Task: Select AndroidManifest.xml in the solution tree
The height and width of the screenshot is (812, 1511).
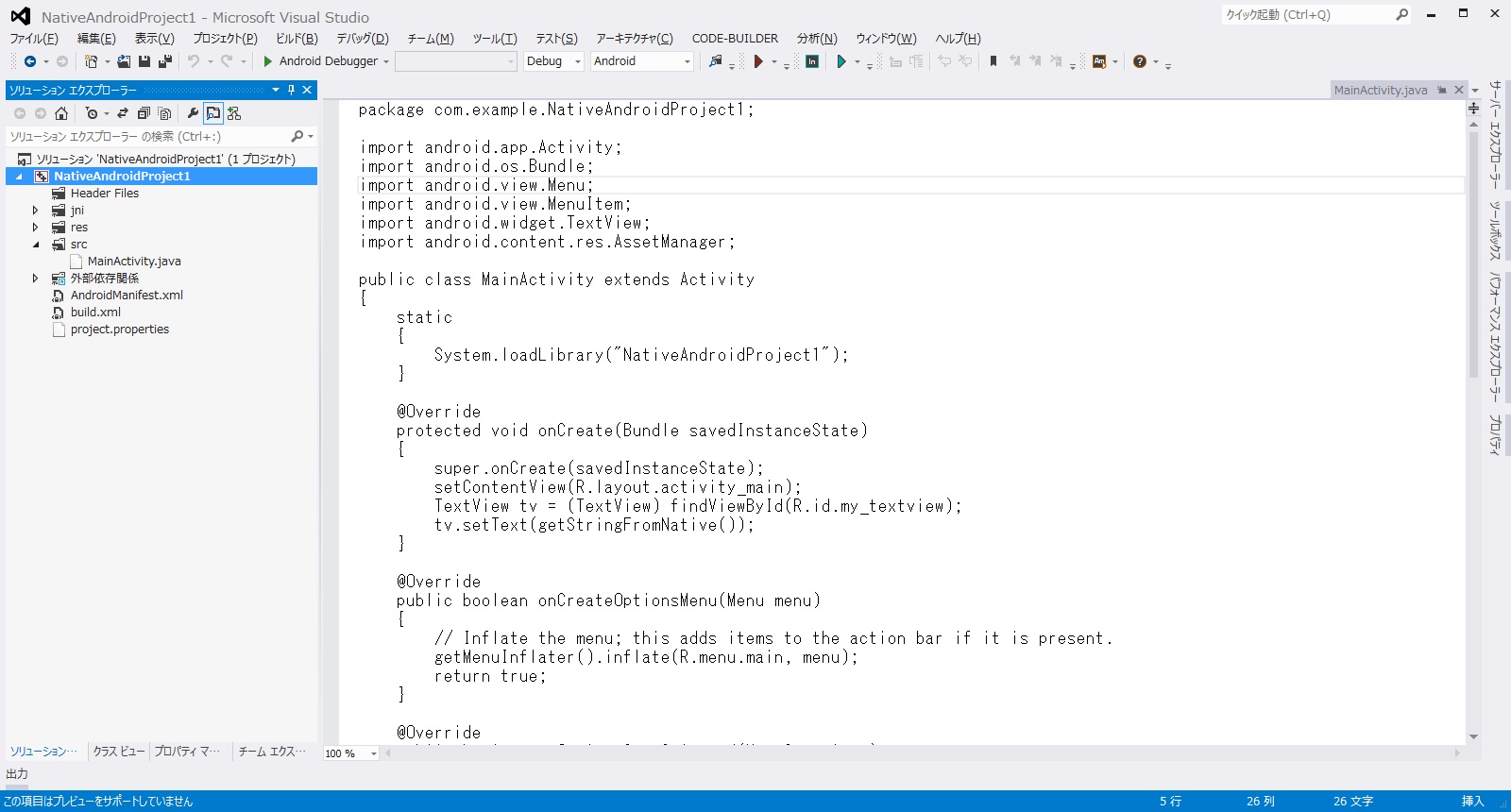Action: pyautogui.click(x=127, y=296)
